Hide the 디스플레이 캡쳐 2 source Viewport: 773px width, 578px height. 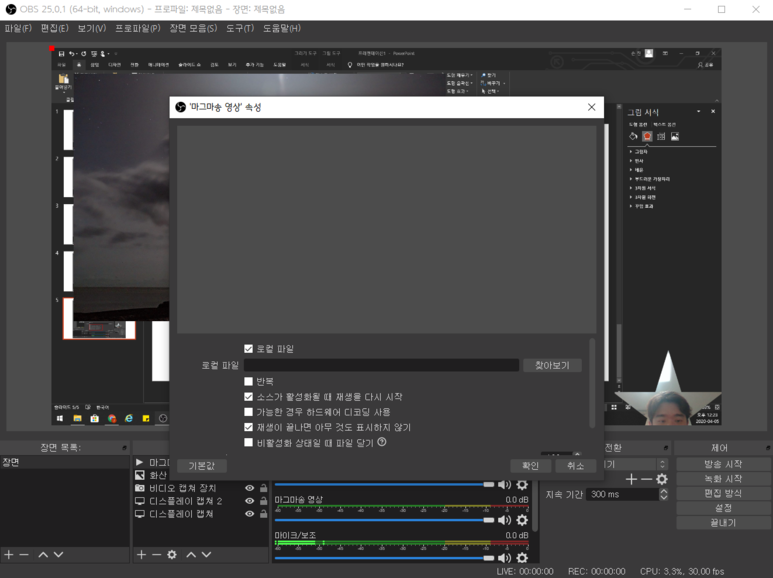click(249, 501)
